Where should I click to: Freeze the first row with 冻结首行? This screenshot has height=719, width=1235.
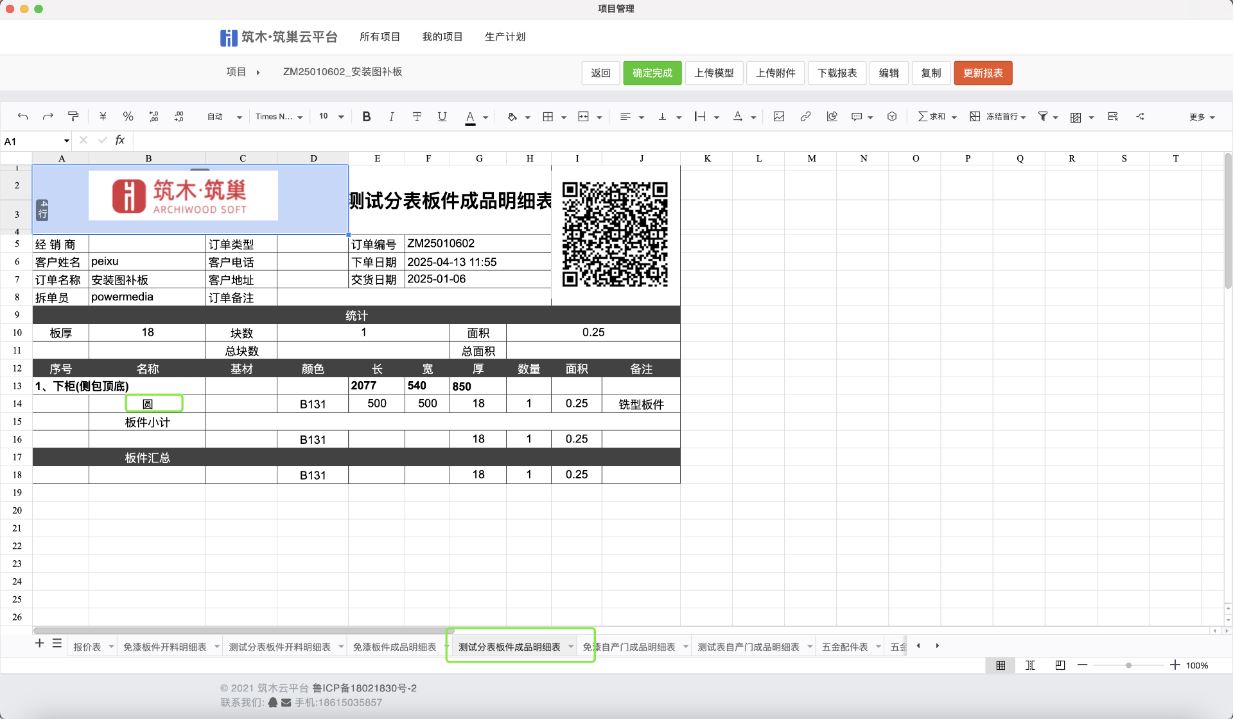[x=1000, y=116]
